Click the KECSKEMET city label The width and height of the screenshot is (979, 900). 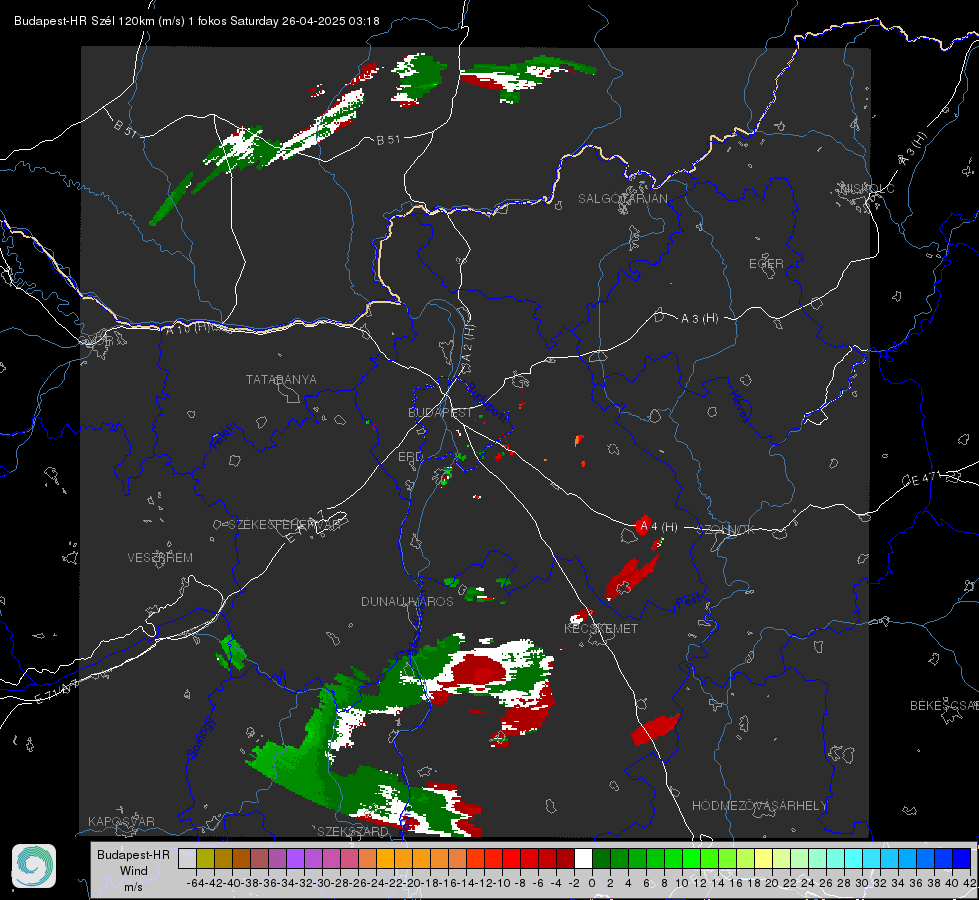[x=601, y=629]
